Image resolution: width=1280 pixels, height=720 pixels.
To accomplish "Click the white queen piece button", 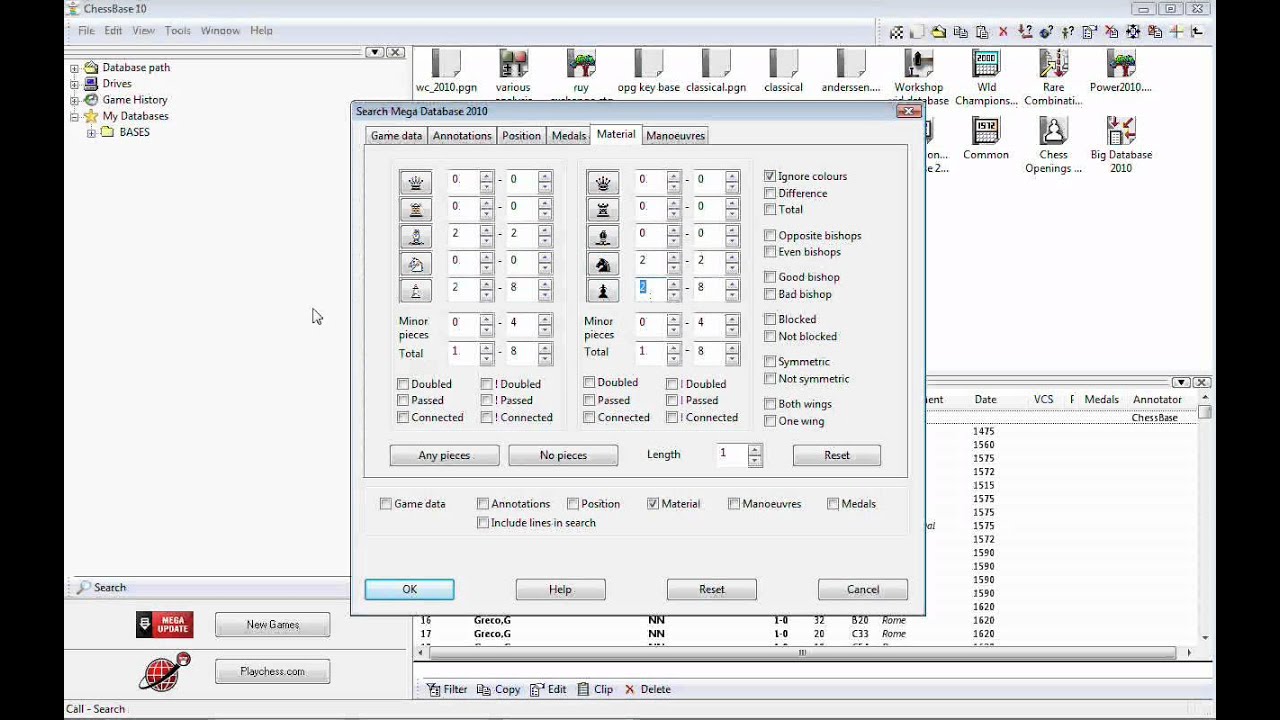I will (x=416, y=182).
